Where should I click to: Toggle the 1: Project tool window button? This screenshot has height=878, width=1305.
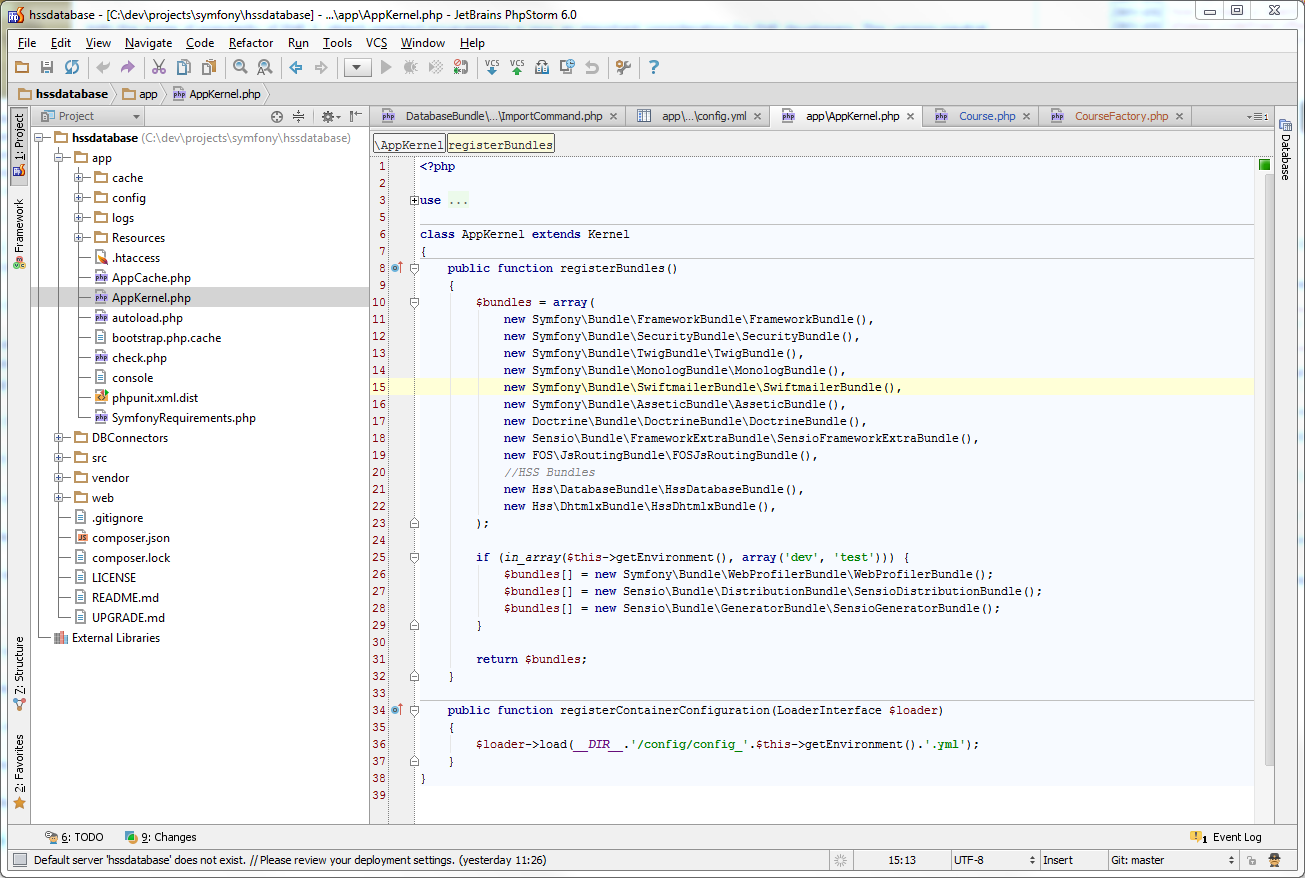[x=19, y=147]
